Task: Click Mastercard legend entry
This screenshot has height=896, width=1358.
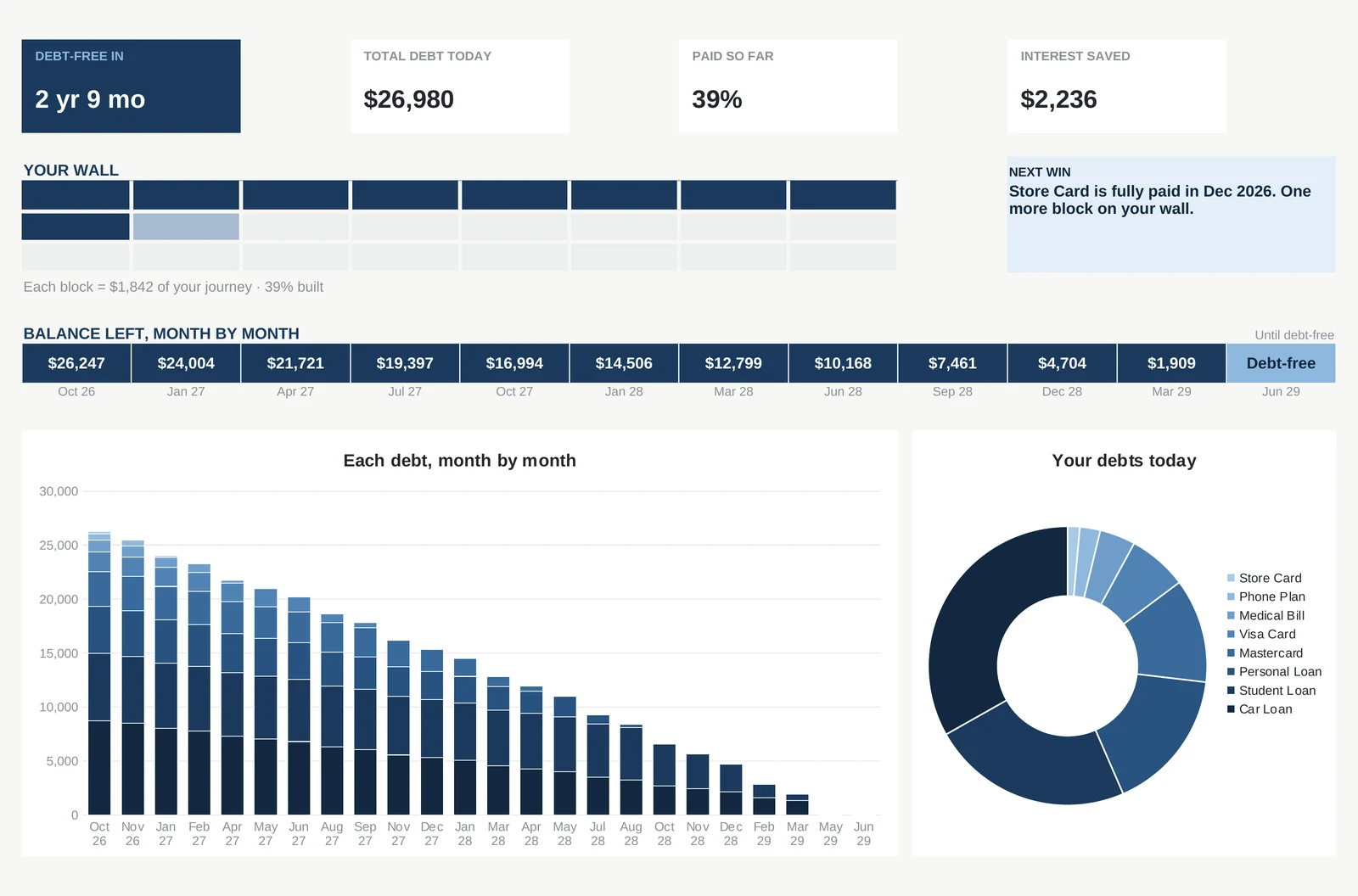Action: click(x=1265, y=652)
